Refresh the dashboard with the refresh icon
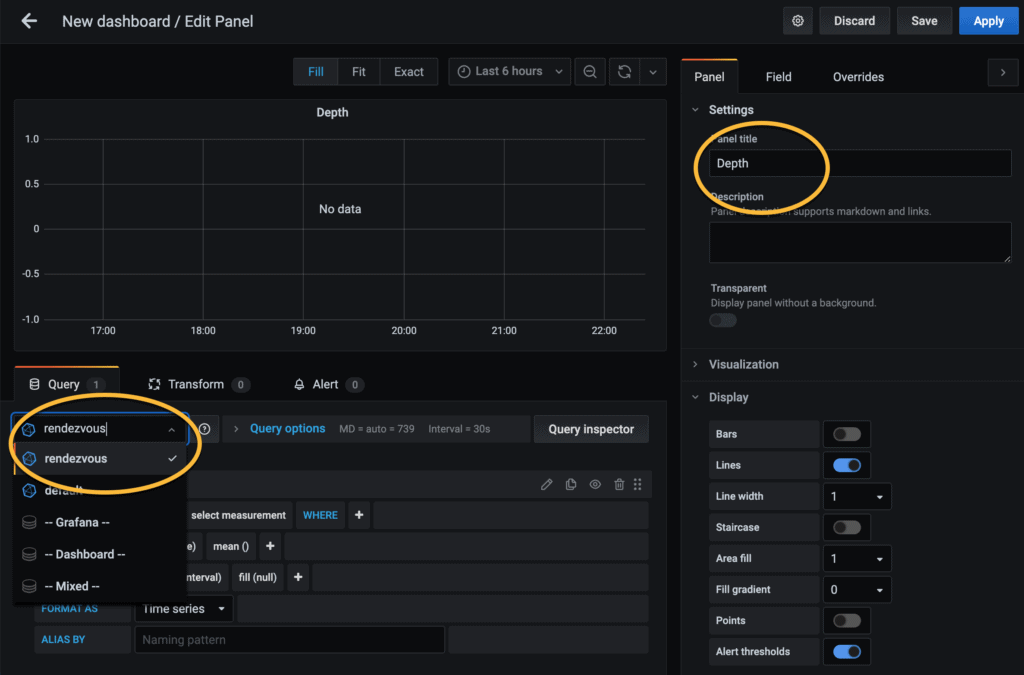The height and width of the screenshot is (675, 1024). (624, 72)
